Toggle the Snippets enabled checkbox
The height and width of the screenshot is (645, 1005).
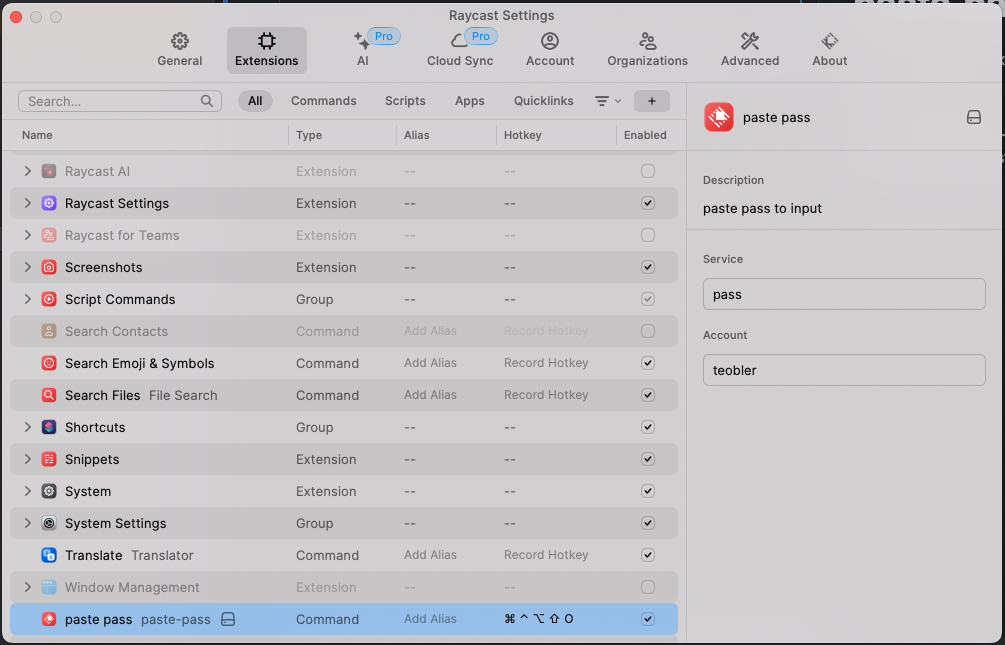pyautogui.click(x=648, y=459)
